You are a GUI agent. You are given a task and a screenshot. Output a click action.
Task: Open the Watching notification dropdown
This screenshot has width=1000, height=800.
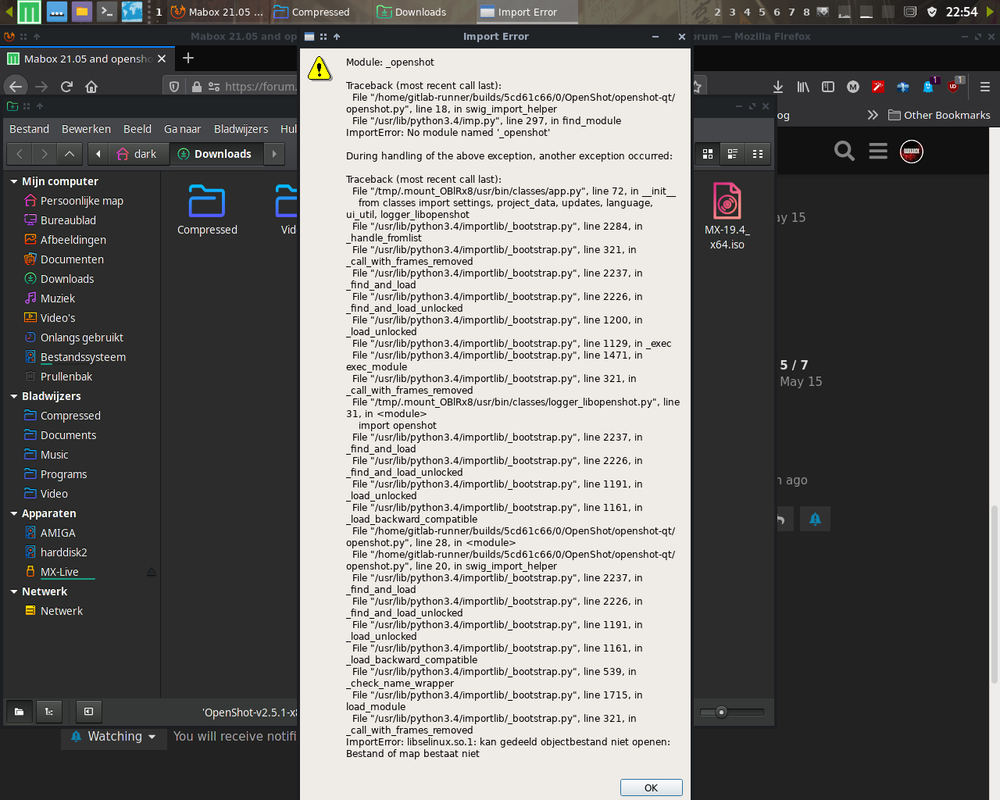click(114, 736)
